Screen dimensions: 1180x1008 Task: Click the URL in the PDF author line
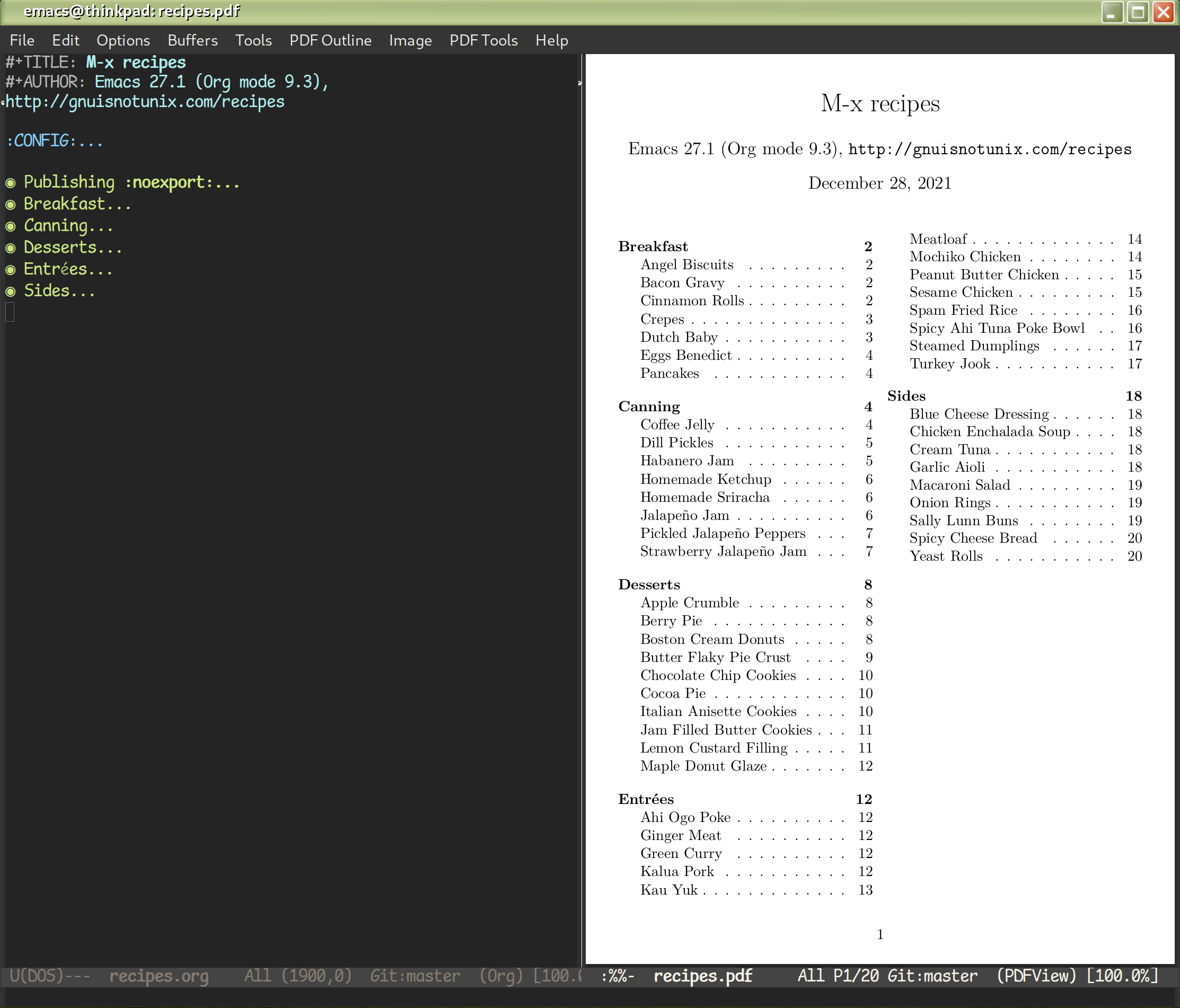[x=990, y=149]
